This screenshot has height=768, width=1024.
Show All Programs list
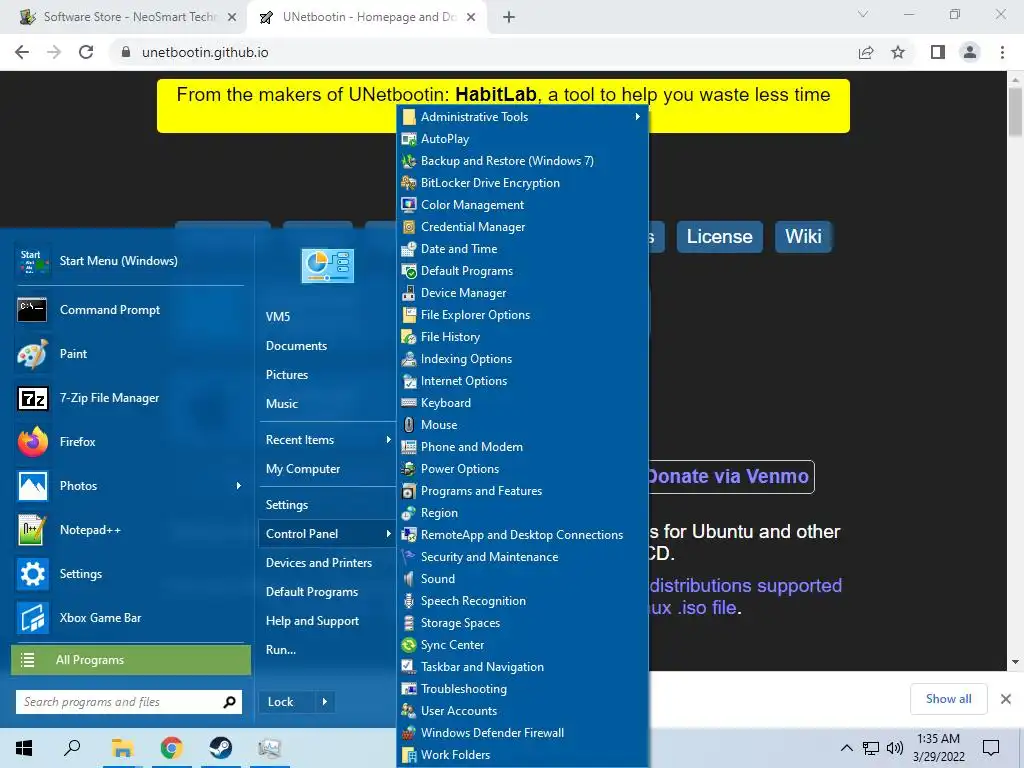[131, 660]
